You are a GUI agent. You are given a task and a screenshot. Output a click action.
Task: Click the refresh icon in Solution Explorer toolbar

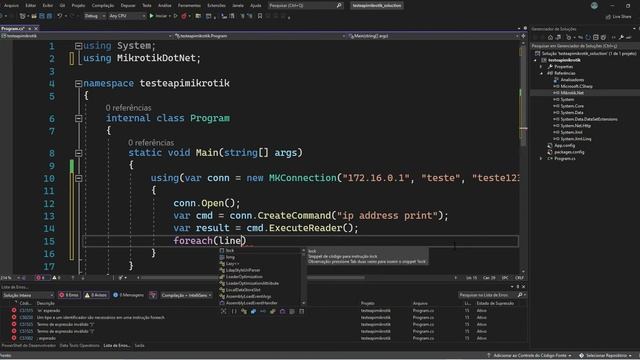588,37
